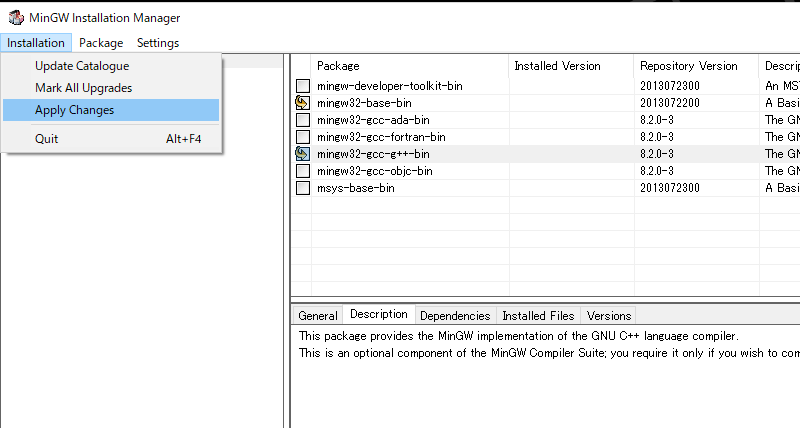The image size is (800, 428).
Task: Click version 8.2.0-3 of mingw32-gcc-g++-bin
Action: 657,154
